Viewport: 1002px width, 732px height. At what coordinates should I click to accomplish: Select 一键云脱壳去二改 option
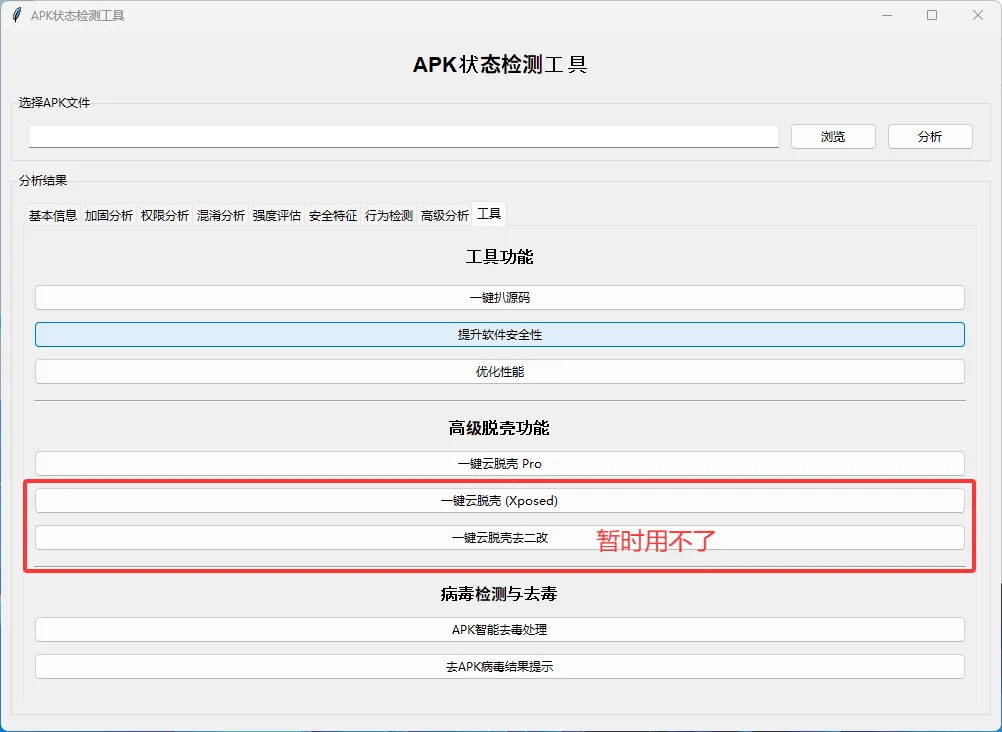click(500, 537)
